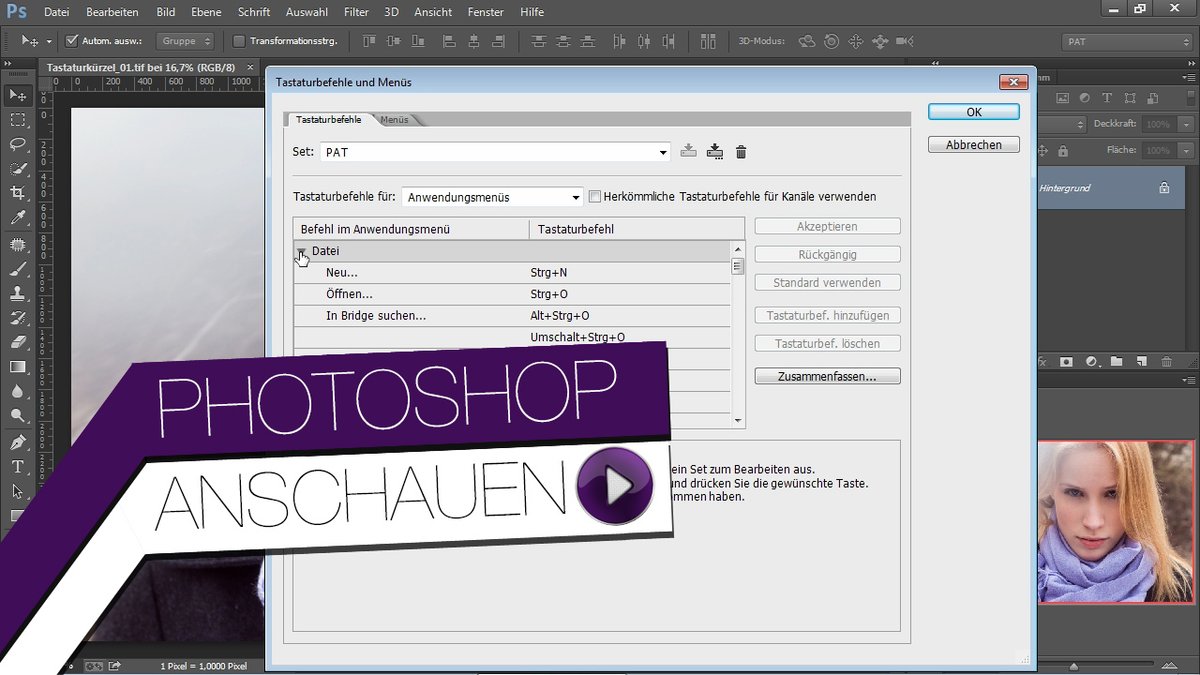Open the Anwendungsmenüs dropdown
The image size is (1200, 675).
point(577,197)
